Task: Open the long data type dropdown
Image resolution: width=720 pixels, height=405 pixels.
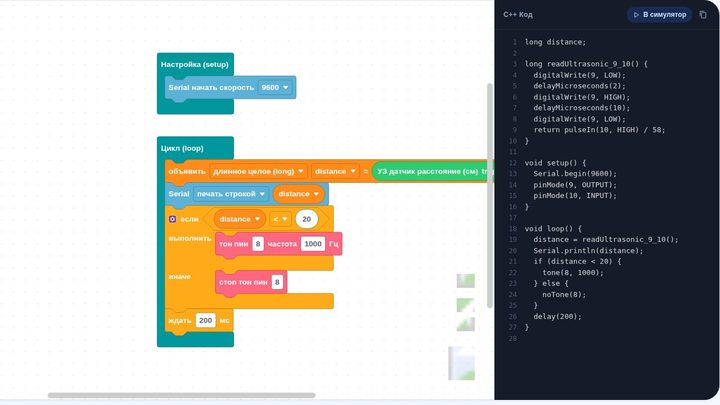Action: (259, 171)
